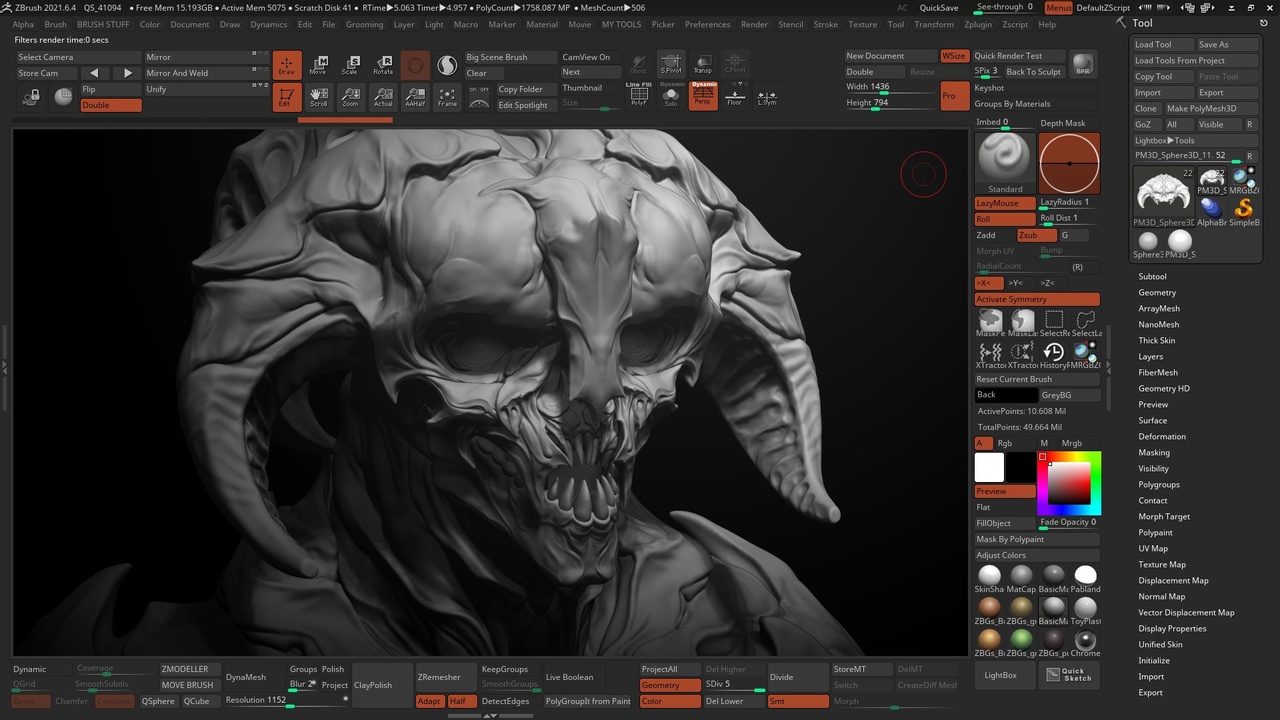
Task: Select the Move tool icon
Action: click(317, 65)
